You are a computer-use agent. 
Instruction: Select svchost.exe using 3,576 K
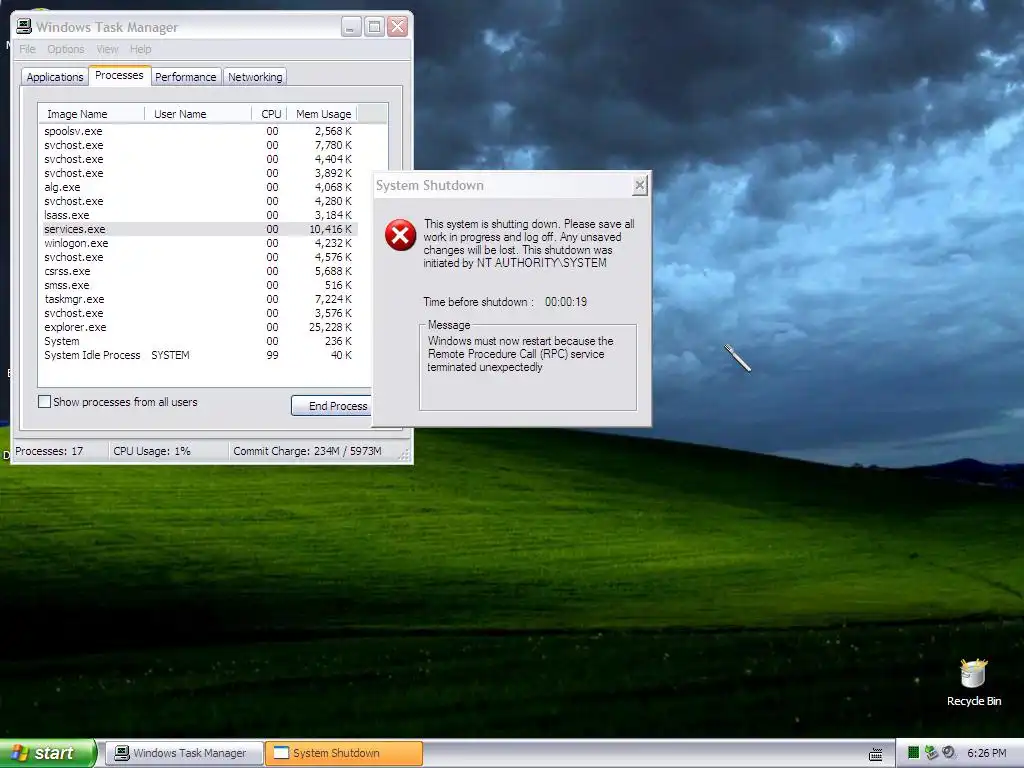199,313
